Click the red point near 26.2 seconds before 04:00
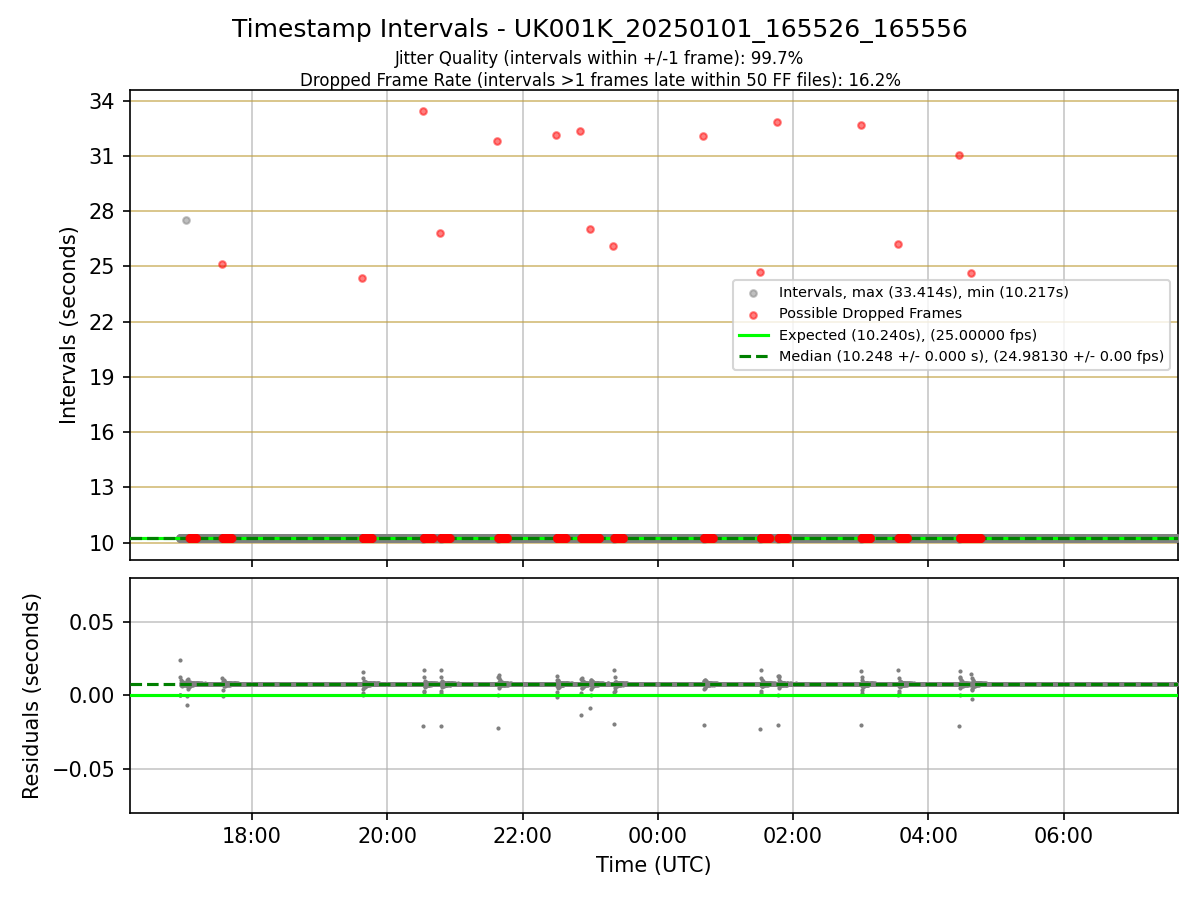This screenshot has width=1200, height=900. coord(898,244)
